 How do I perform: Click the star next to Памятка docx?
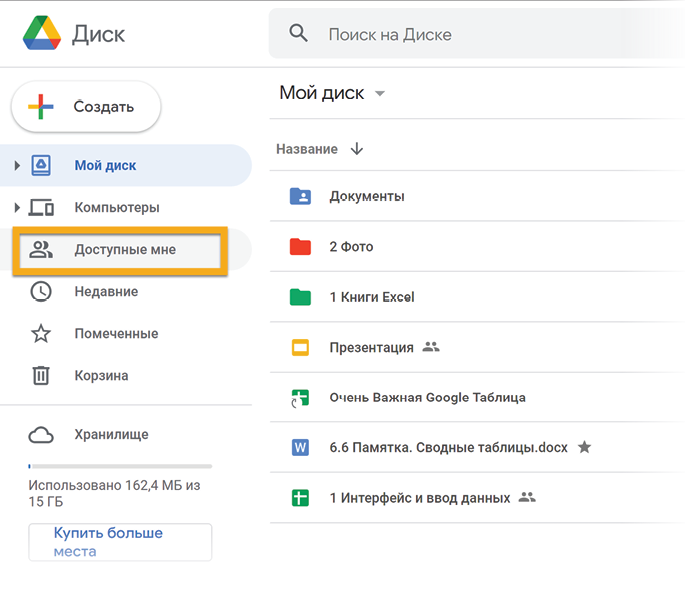(585, 447)
